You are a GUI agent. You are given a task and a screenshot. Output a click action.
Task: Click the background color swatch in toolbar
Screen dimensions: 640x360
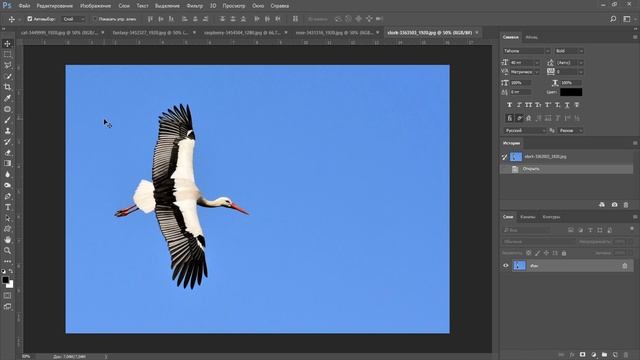(x=10, y=285)
